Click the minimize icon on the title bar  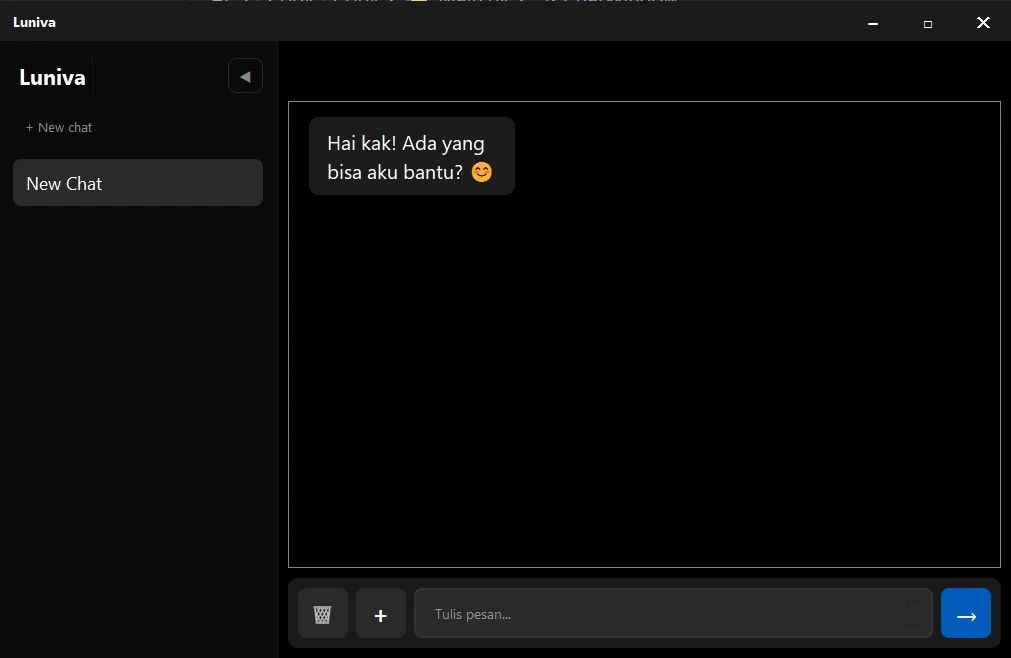[872, 22]
